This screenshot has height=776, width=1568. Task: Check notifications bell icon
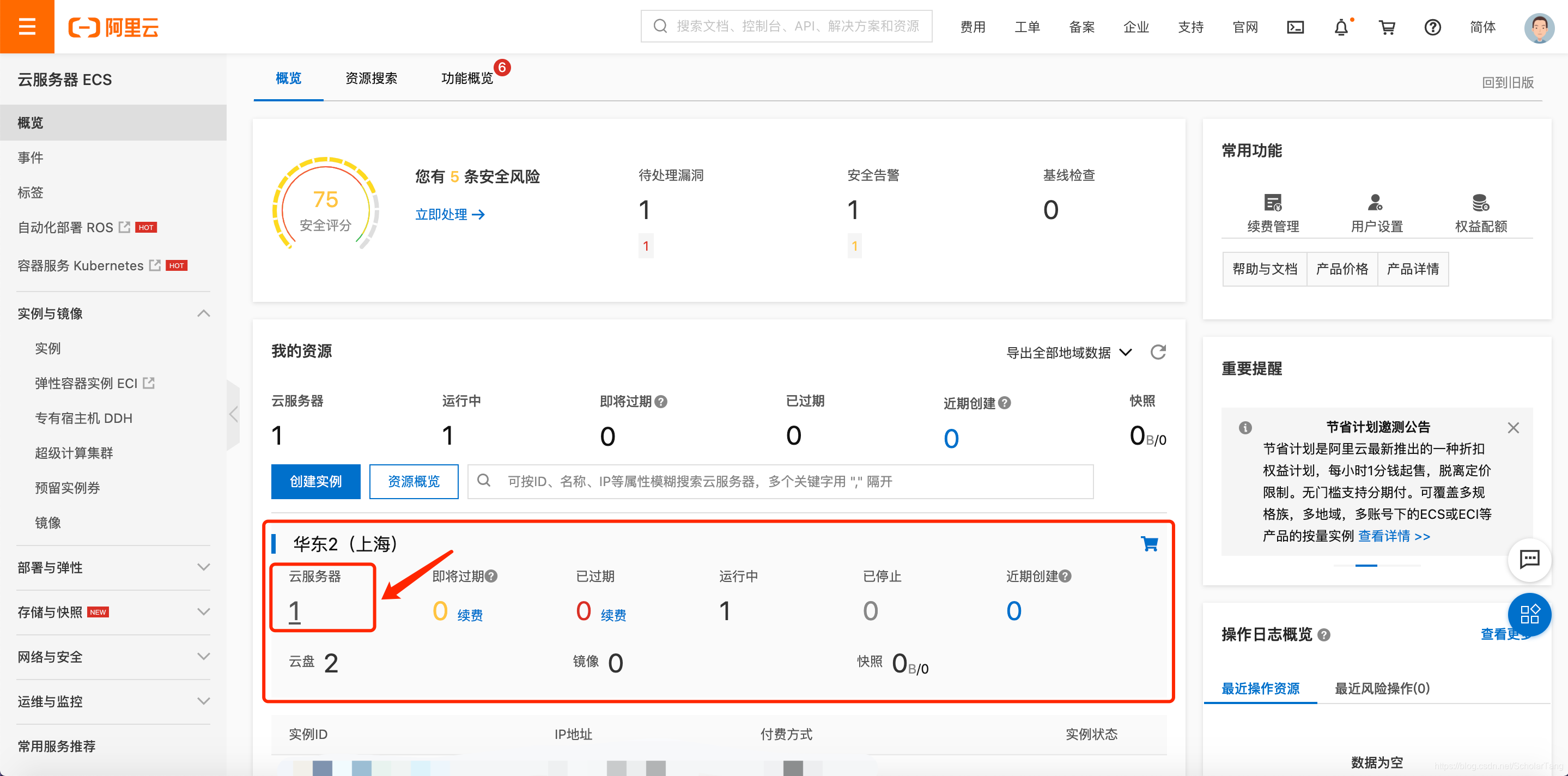tap(1341, 27)
